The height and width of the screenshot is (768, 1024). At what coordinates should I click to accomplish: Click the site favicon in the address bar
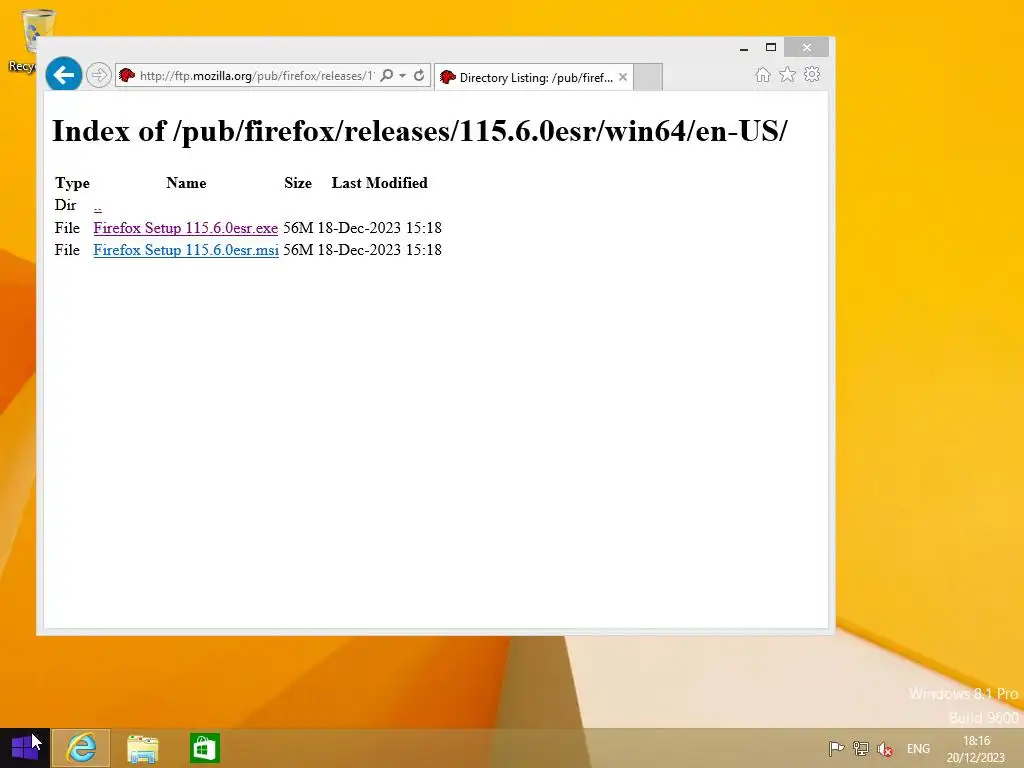tap(127, 75)
